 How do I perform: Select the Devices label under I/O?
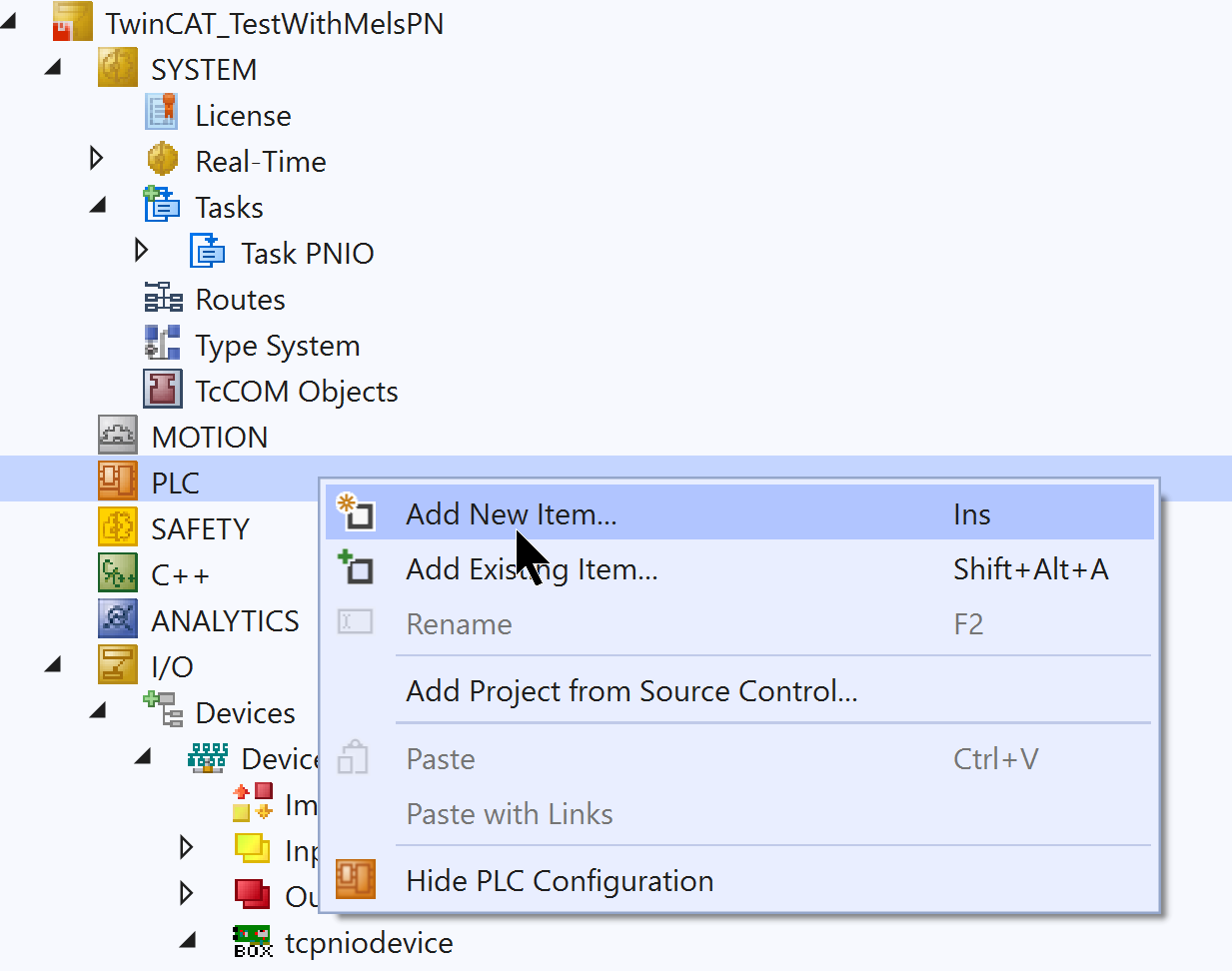point(246,712)
